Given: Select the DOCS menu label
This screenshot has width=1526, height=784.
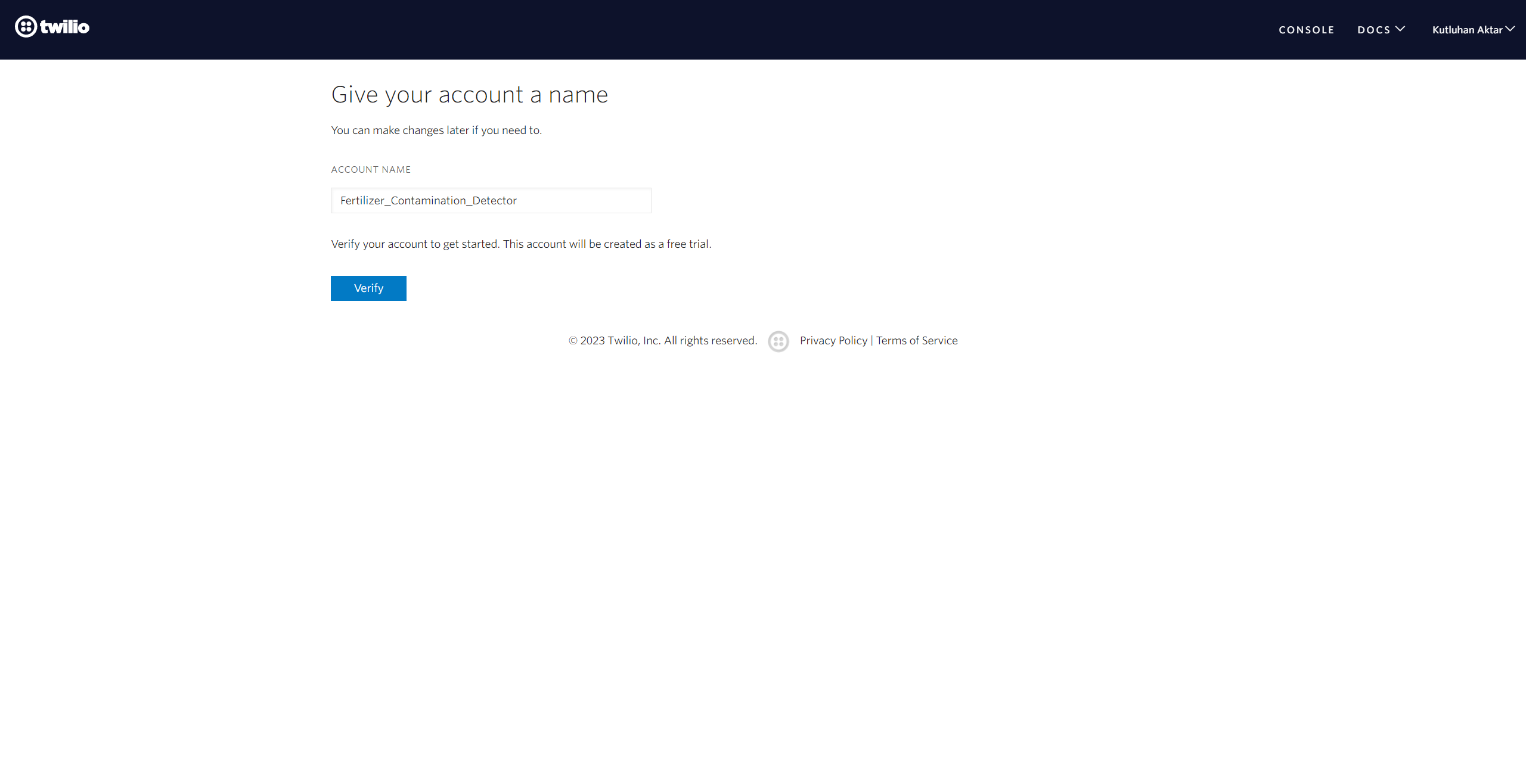Looking at the screenshot, I should pos(1373,30).
